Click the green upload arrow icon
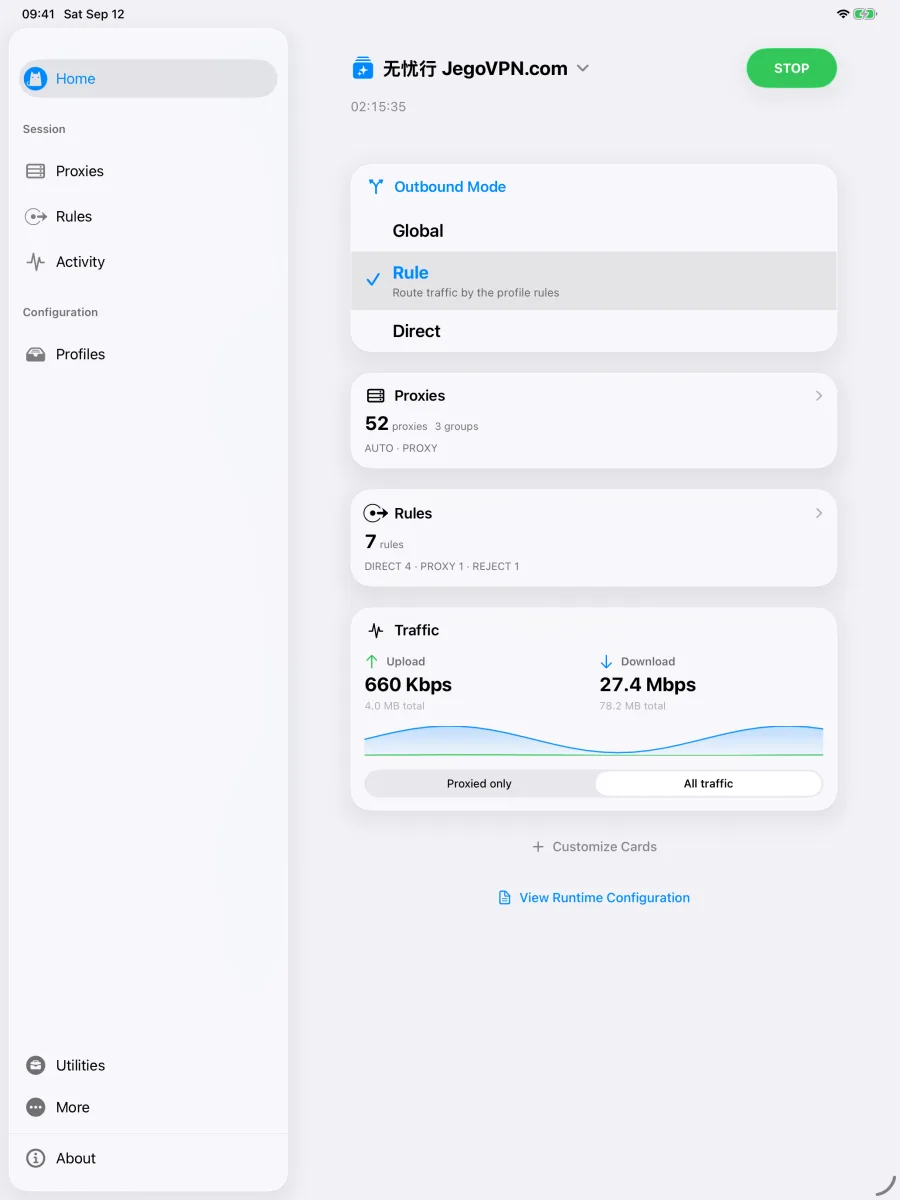900x1200 pixels. click(x=372, y=661)
